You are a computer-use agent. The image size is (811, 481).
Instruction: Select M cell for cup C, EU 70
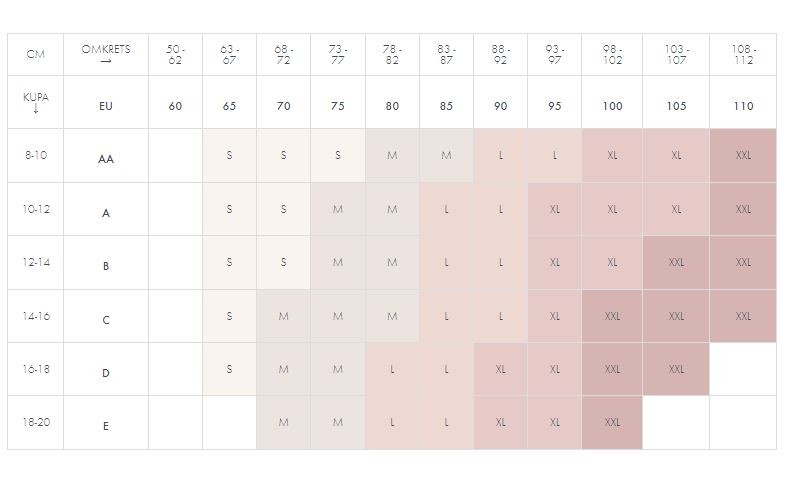(284, 316)
